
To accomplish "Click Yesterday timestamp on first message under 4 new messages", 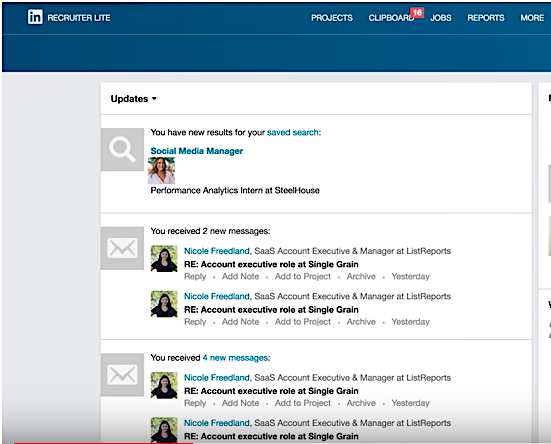I will [x=410, y=404].
